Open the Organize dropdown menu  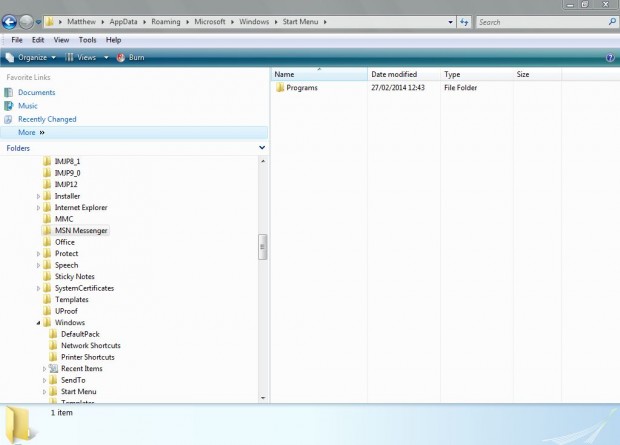point(31,58)
